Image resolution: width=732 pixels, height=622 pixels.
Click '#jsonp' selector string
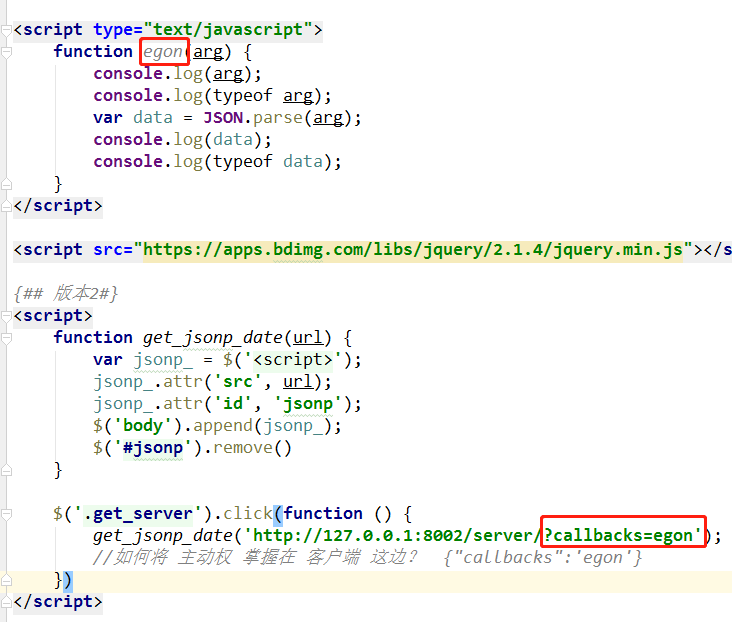(152, 447)
